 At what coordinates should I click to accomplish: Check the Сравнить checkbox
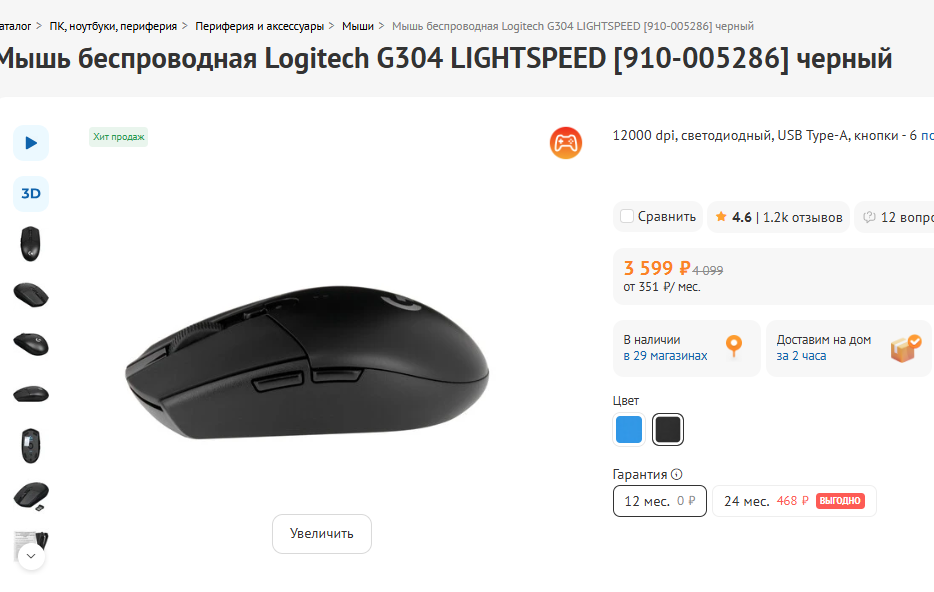[x=627, y=216]
